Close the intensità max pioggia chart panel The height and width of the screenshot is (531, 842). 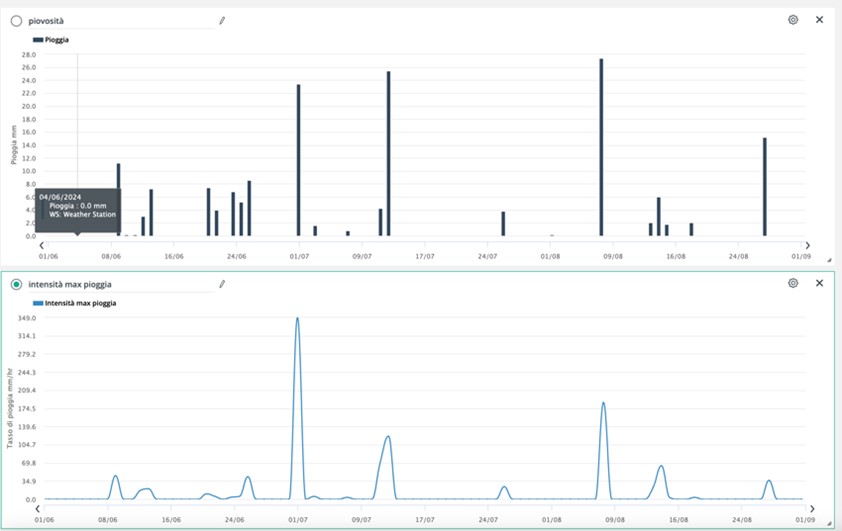point(819,283)
